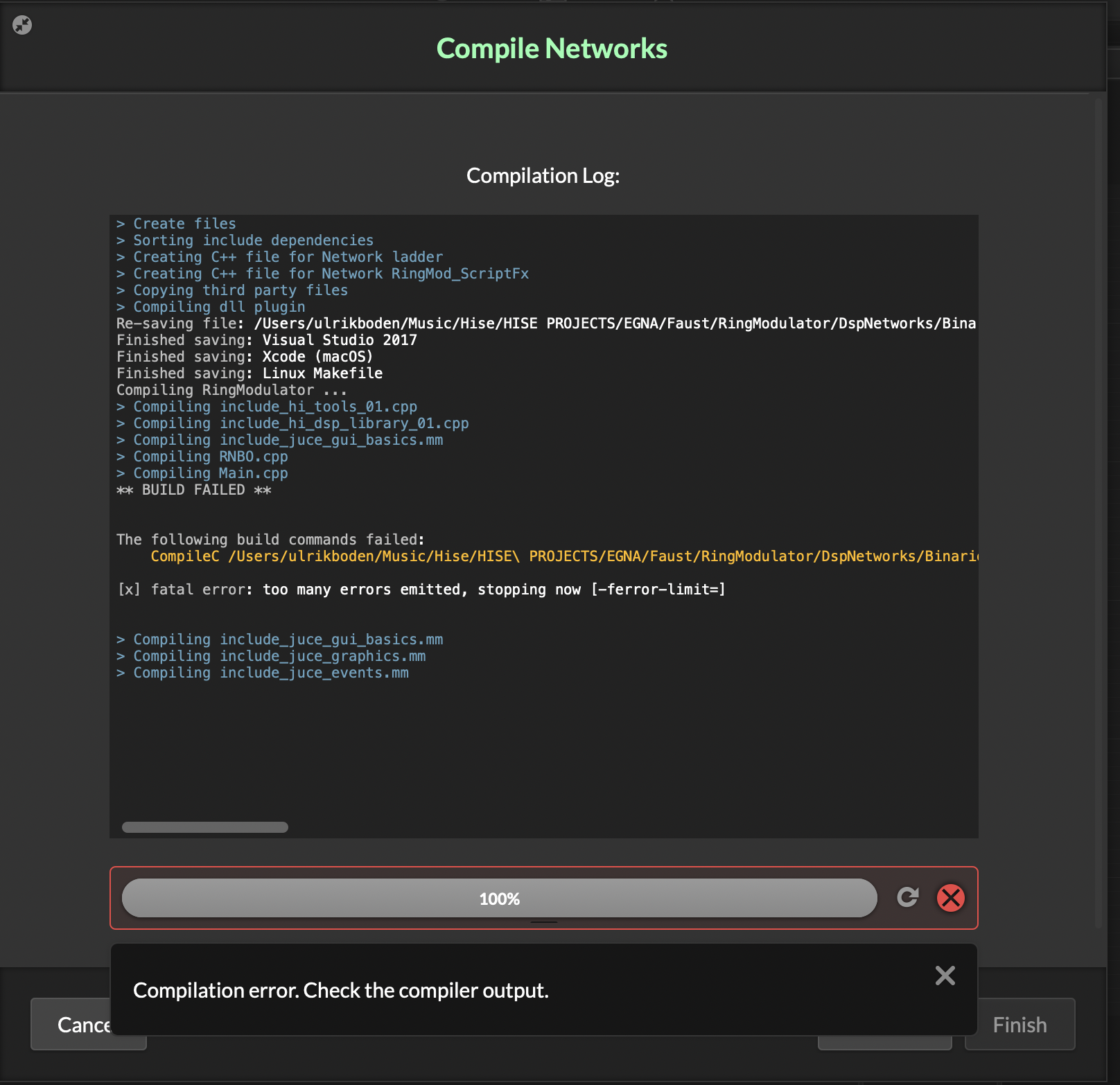Click the fullscreen toggle icon top-left
Viewport: 1120px width, 1085px height.
point(22,25)
